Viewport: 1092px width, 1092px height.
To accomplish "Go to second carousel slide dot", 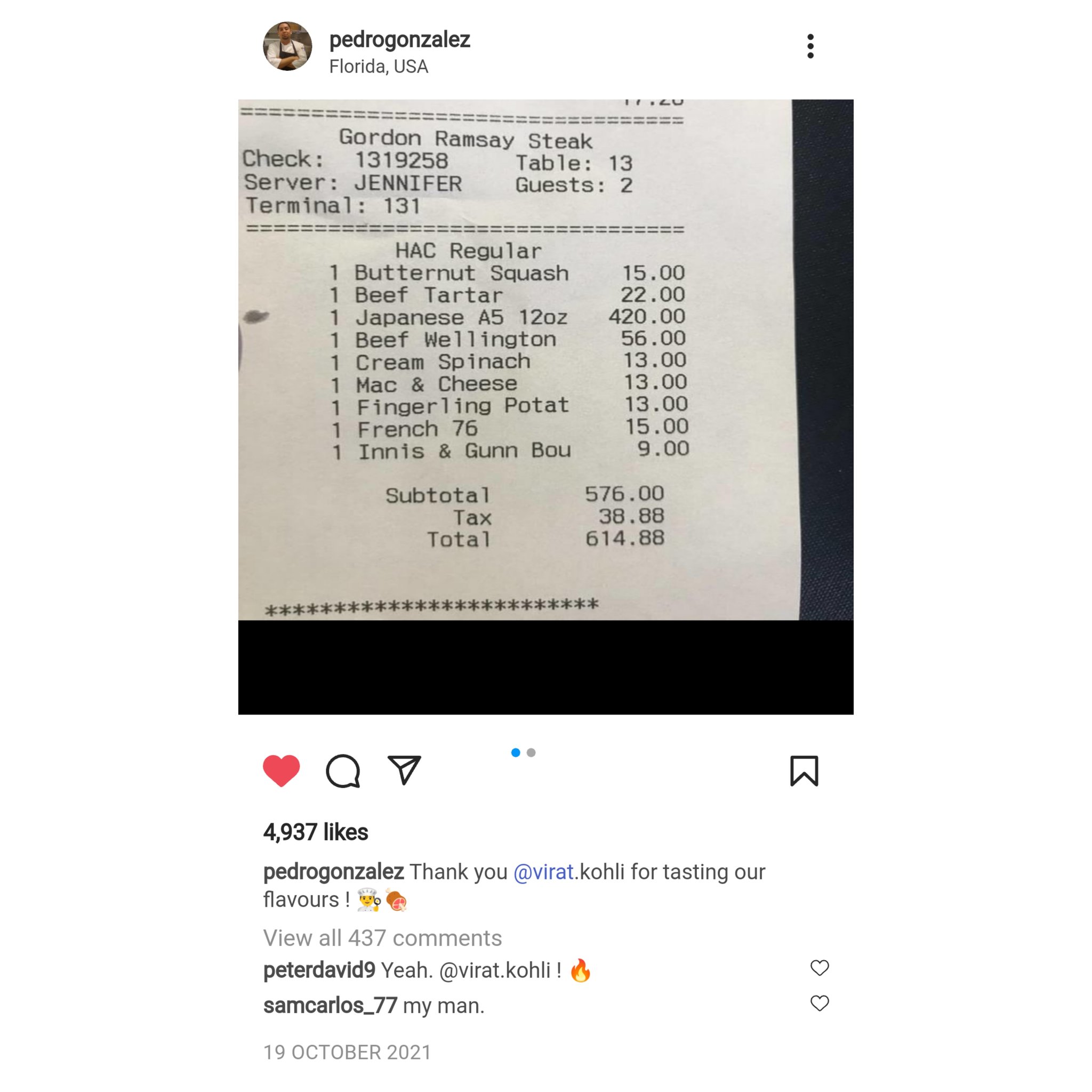I will click(x=531, y=752).
